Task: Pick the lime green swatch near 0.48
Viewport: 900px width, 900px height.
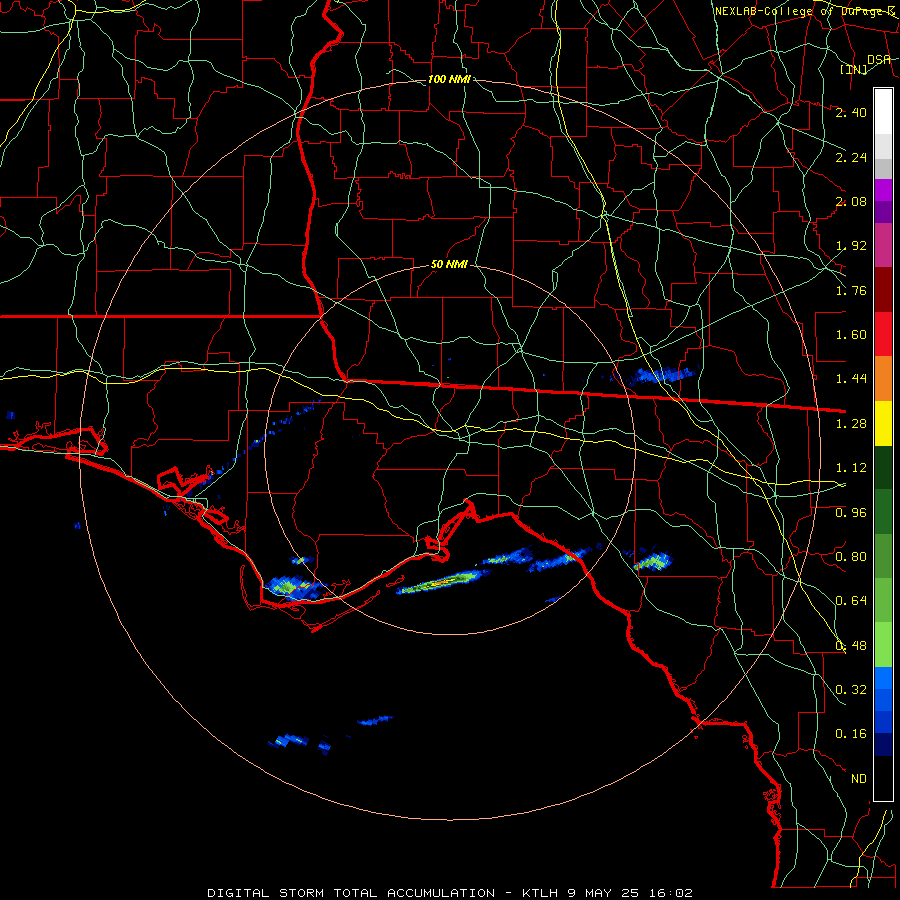Action: tap(883, 645)
